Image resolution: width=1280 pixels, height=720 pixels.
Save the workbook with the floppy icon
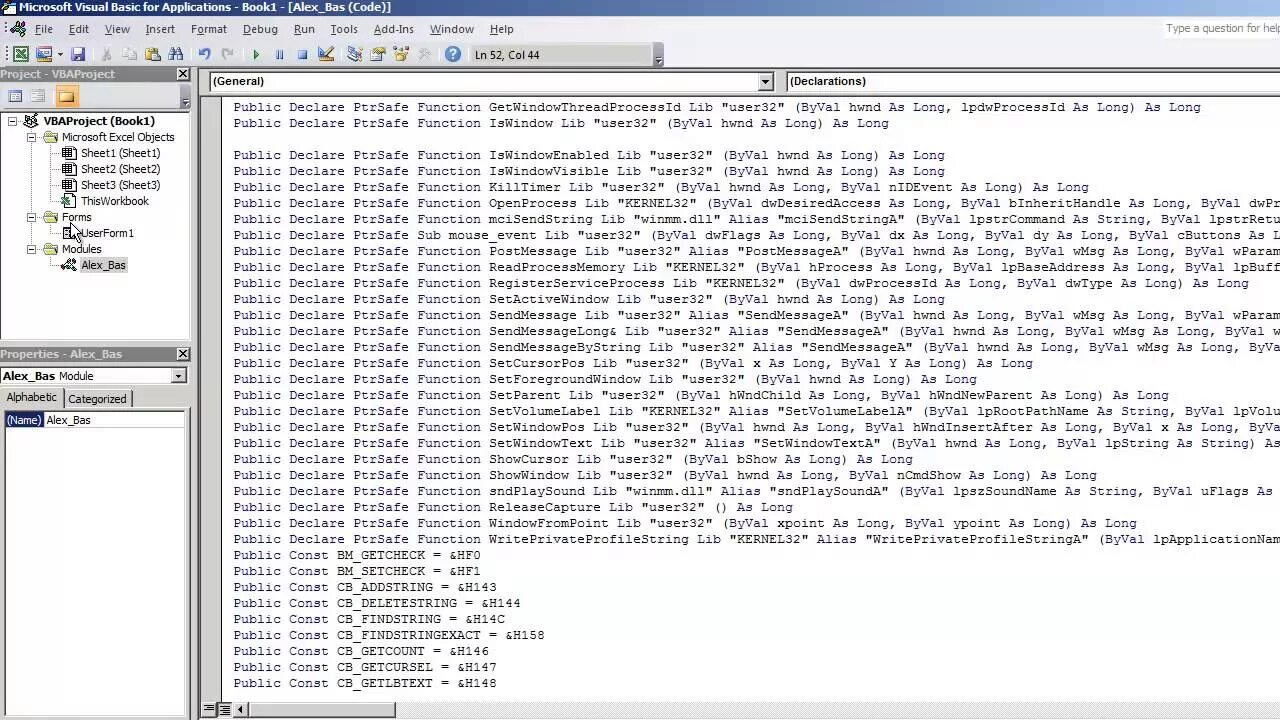(x=78, y=54)
